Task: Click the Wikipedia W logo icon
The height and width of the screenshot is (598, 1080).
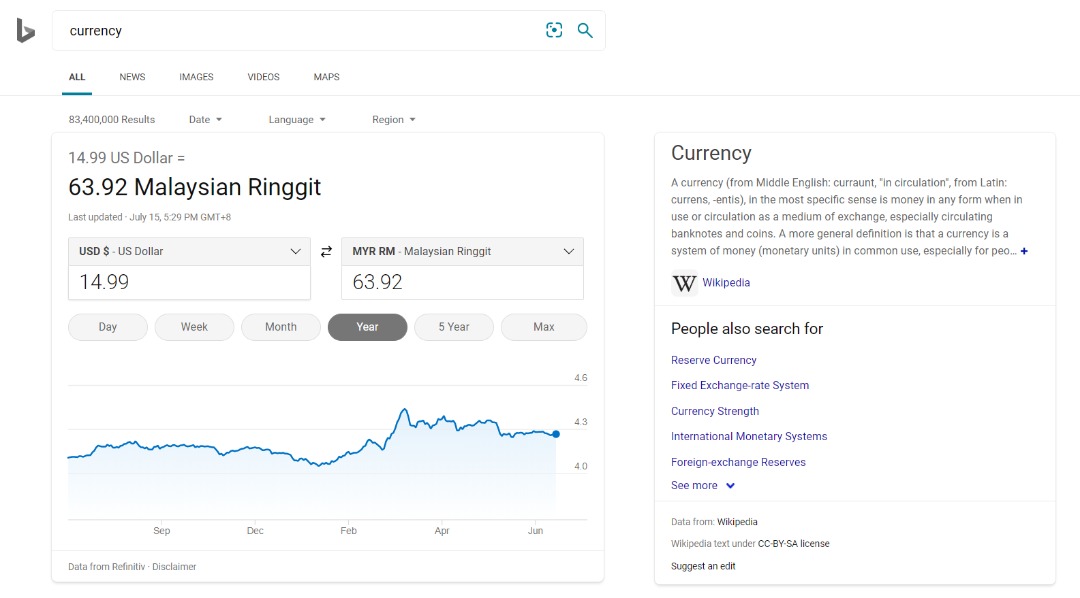Action: (x=684, y=283)
